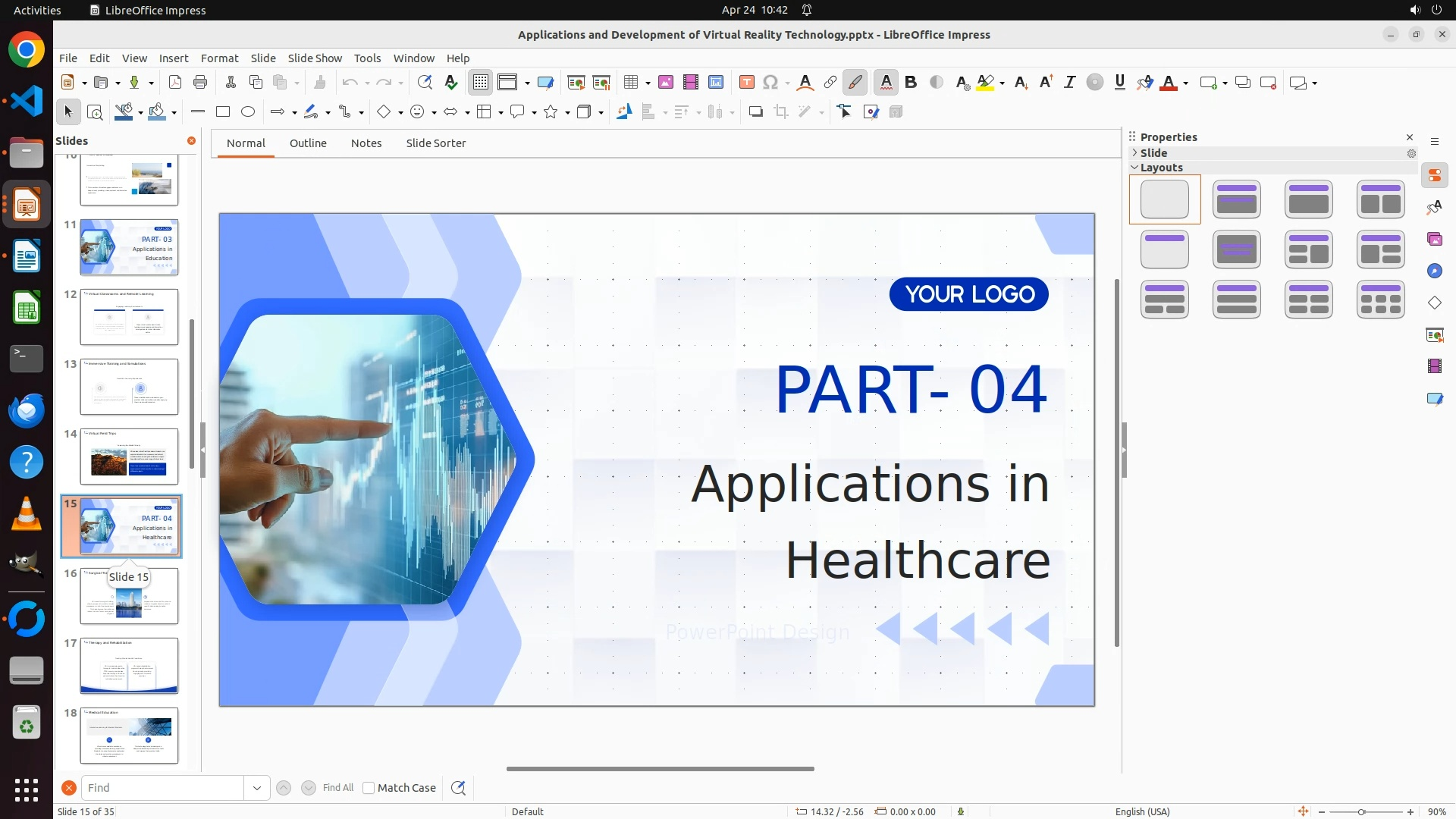1456x819 pixels.
Task: Select slide 17 thumbnail
Action: (x=129, y=666)
